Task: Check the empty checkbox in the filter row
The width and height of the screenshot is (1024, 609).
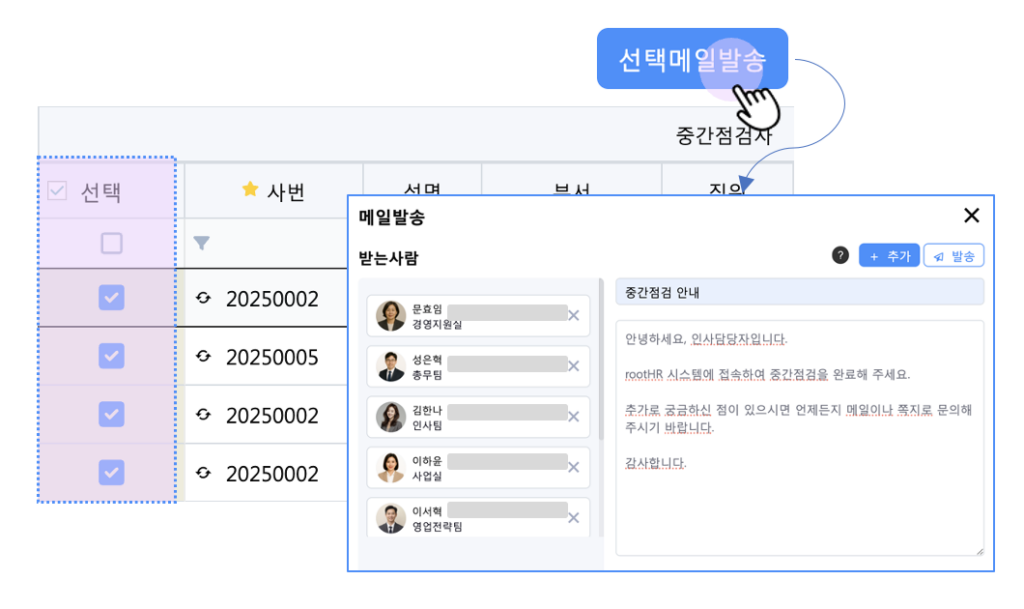Action: pyautogui.click(x=111, y=243)
